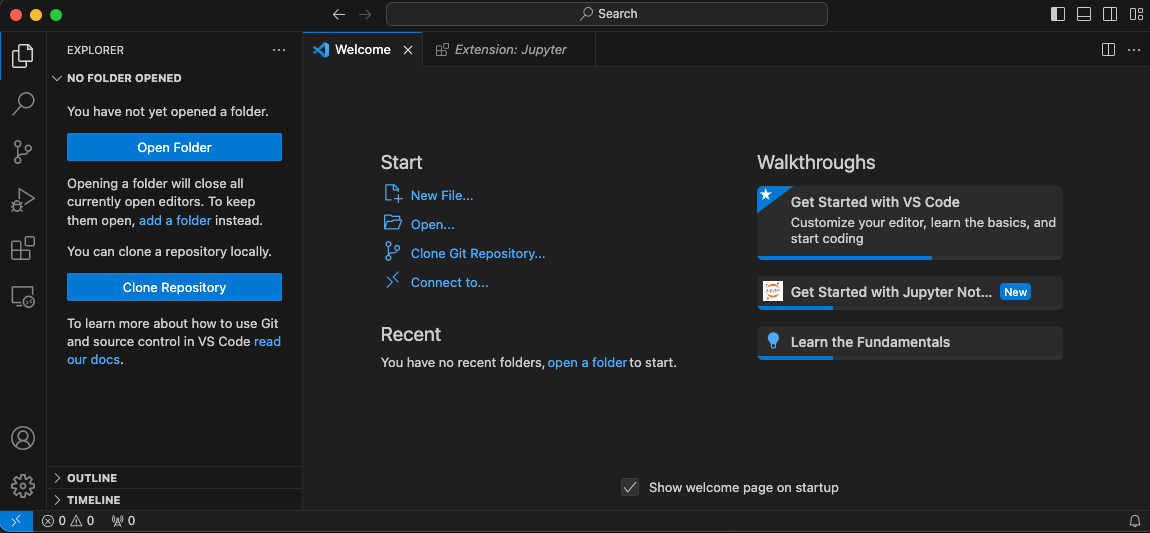Click New File... on Welcome page
This screenshot has width=1150, height=533.
(x=442, y=196)
